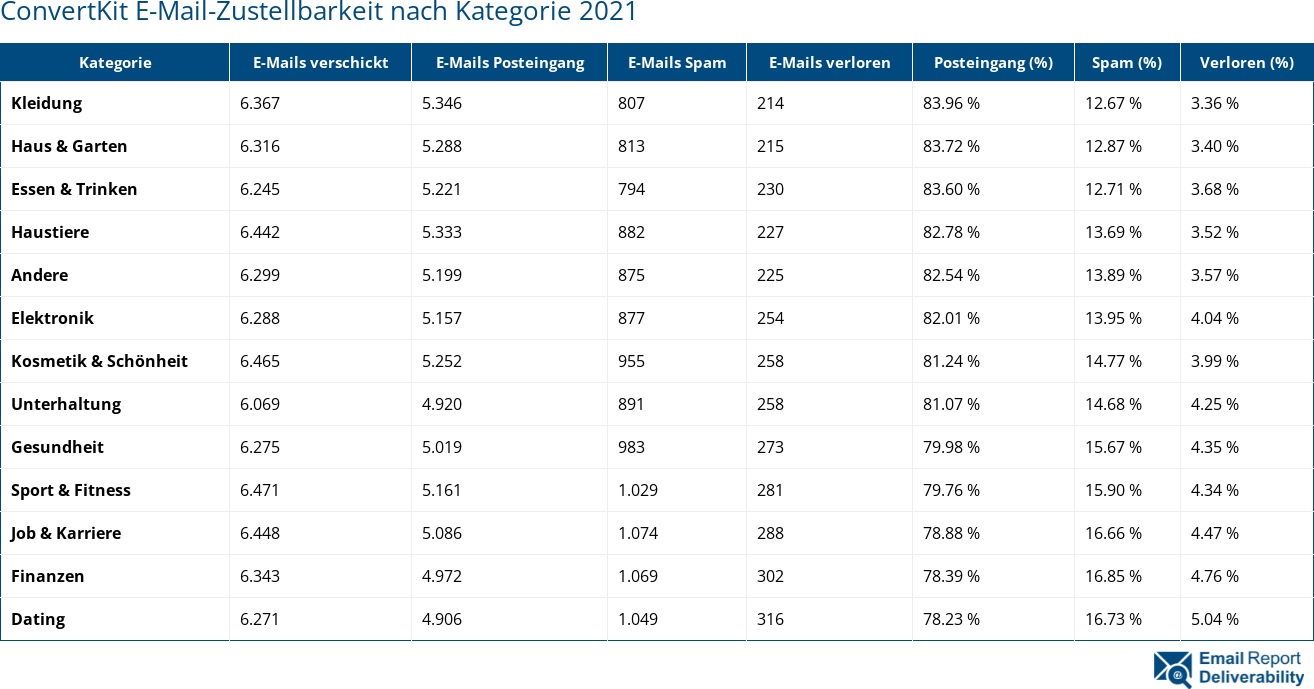This screenshot has width=1314, height=689.
Task: Click the 78.23 % value
Action: [x=951, y=619]
